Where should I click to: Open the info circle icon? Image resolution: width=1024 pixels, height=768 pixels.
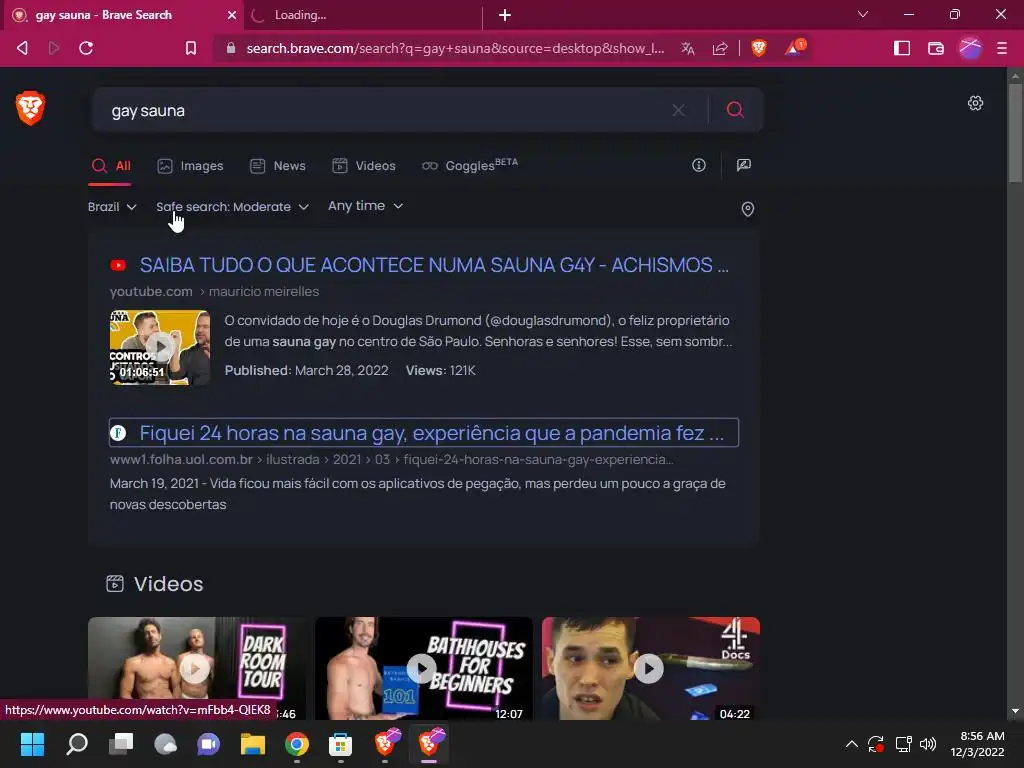(x=699, y=165)
